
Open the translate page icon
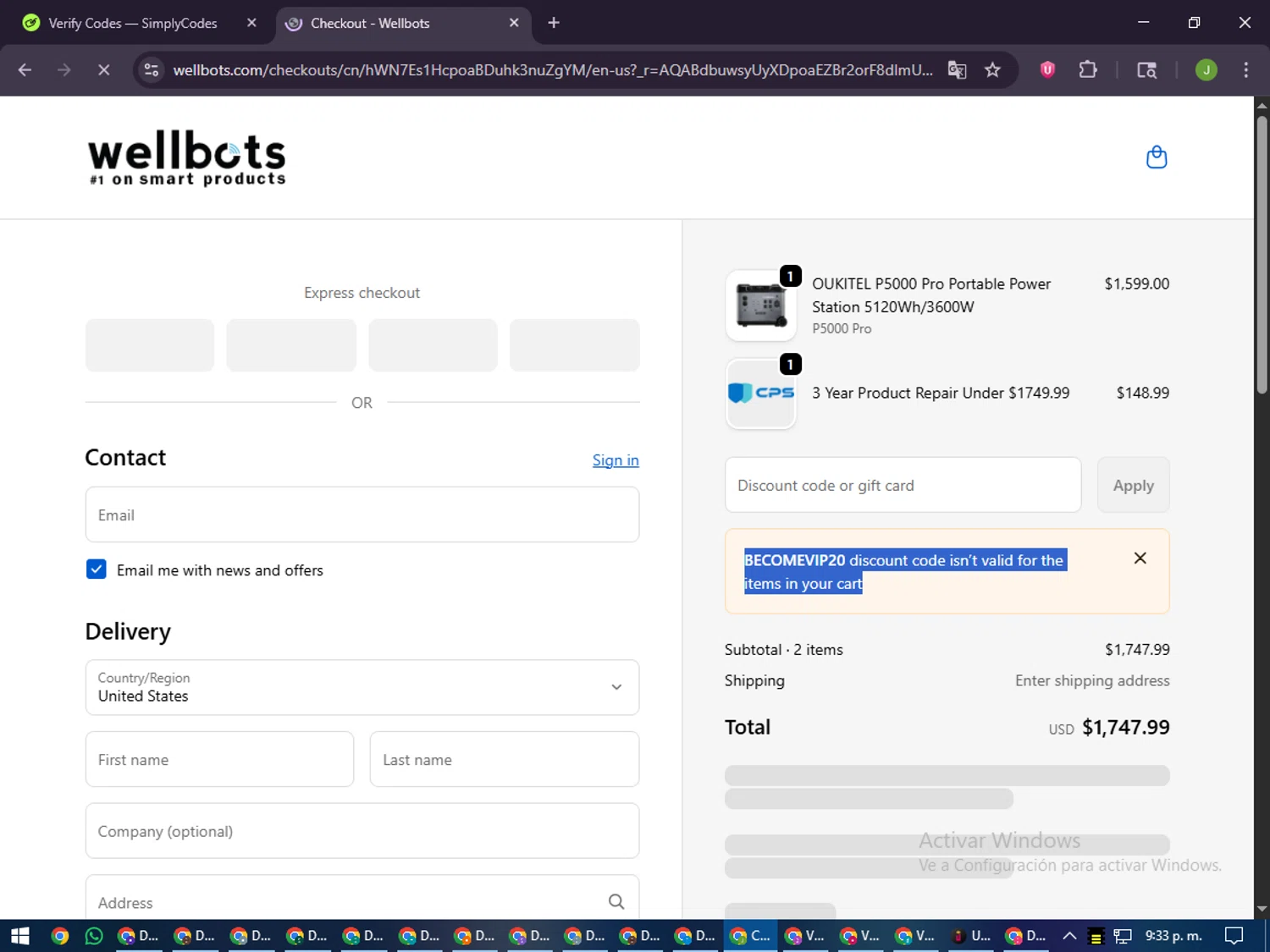click(x=957, y=70)
